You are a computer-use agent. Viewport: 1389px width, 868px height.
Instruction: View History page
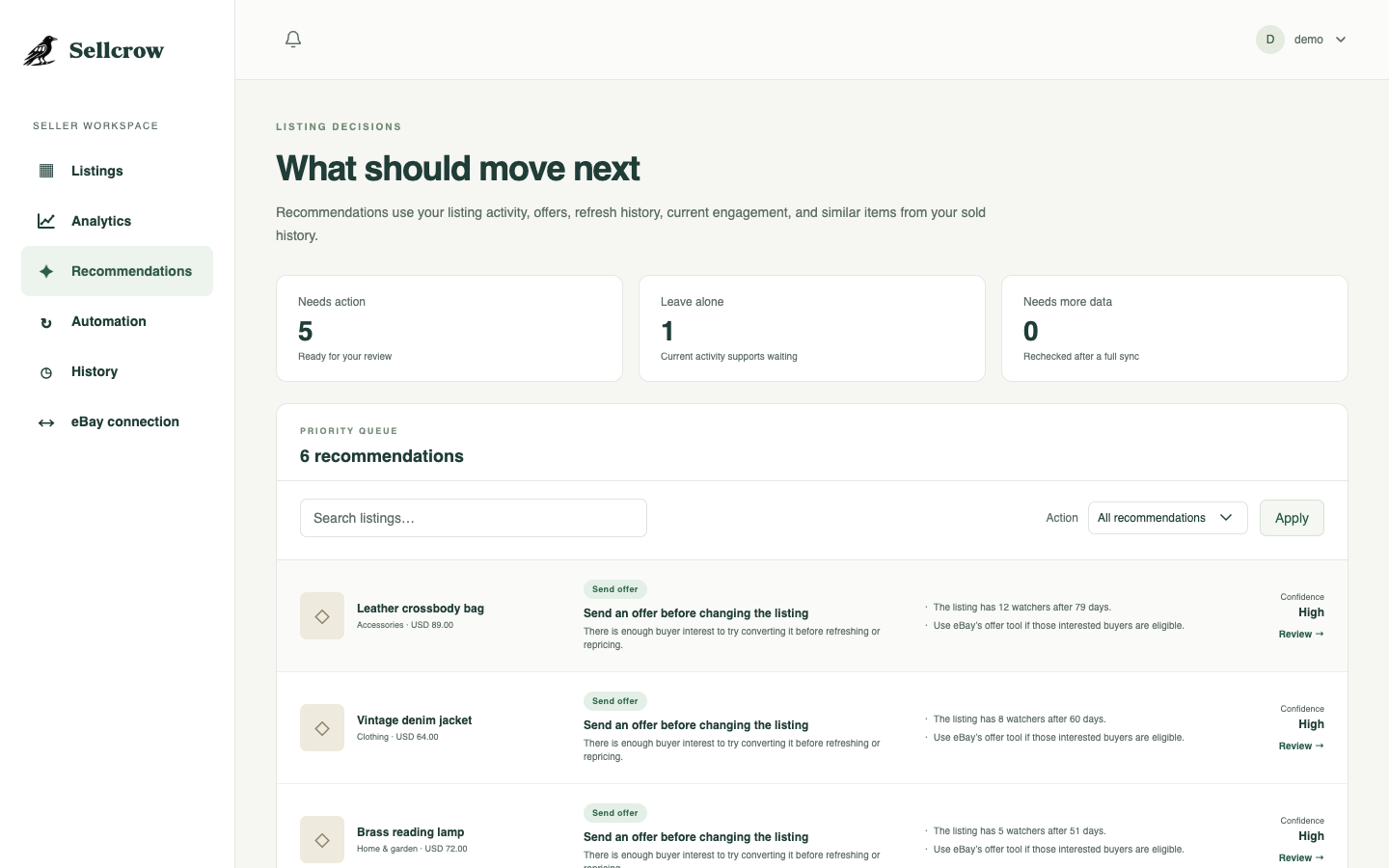[x=117, y=371]
